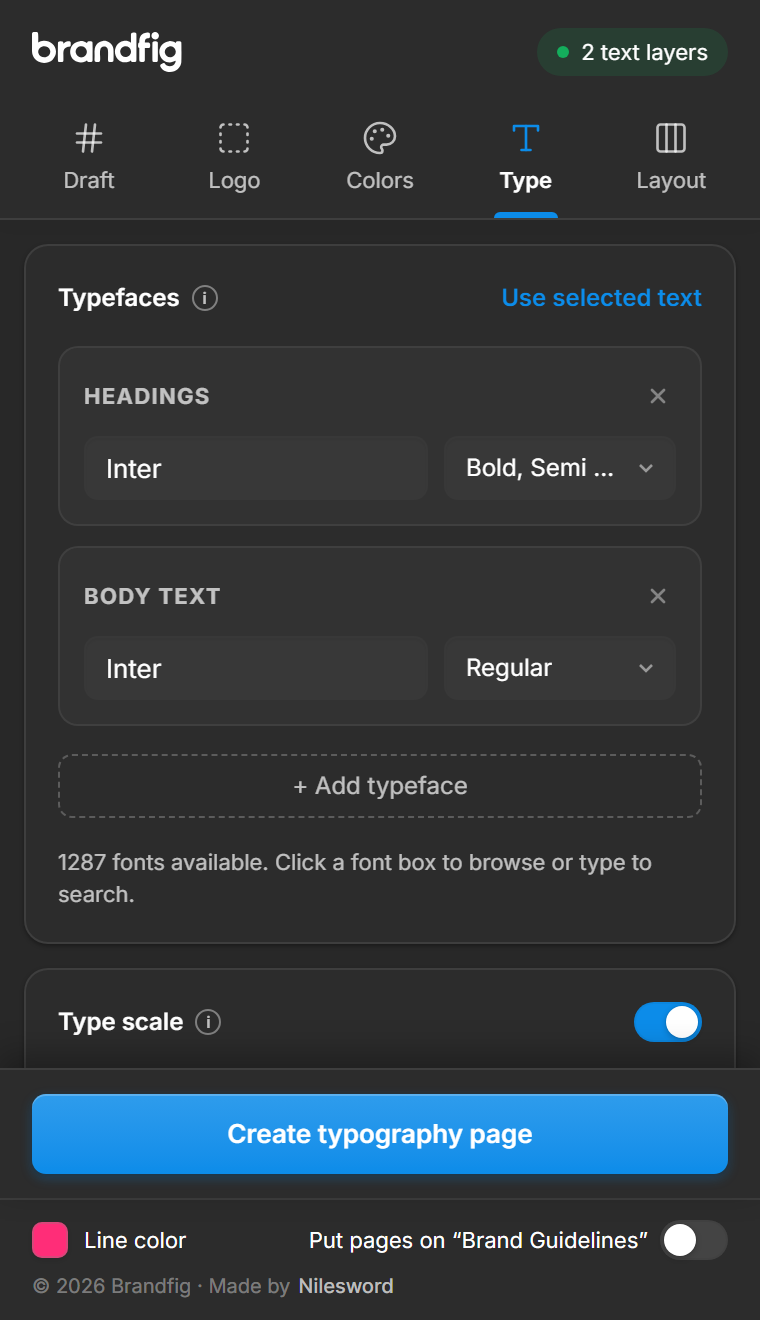
Task: Click the brandfig logo
Action: 107,50
